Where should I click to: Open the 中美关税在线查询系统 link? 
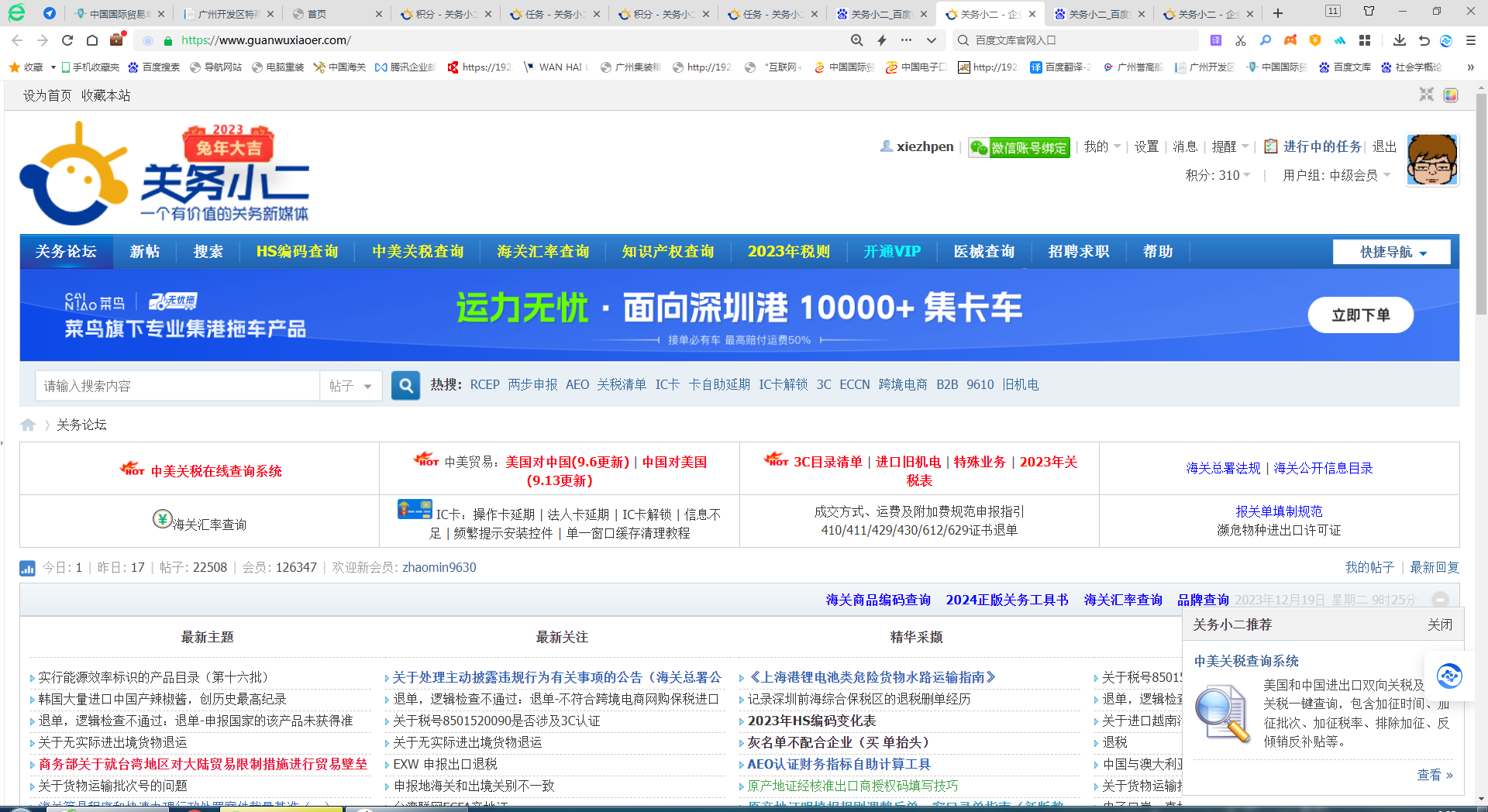[x=216, y=471]
